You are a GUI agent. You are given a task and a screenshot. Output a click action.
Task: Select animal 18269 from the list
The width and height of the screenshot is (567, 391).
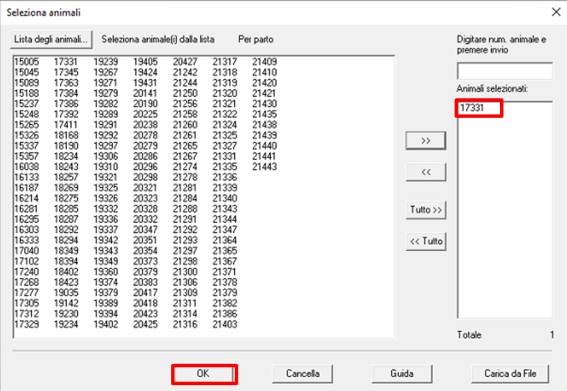[x=66, y=188]
